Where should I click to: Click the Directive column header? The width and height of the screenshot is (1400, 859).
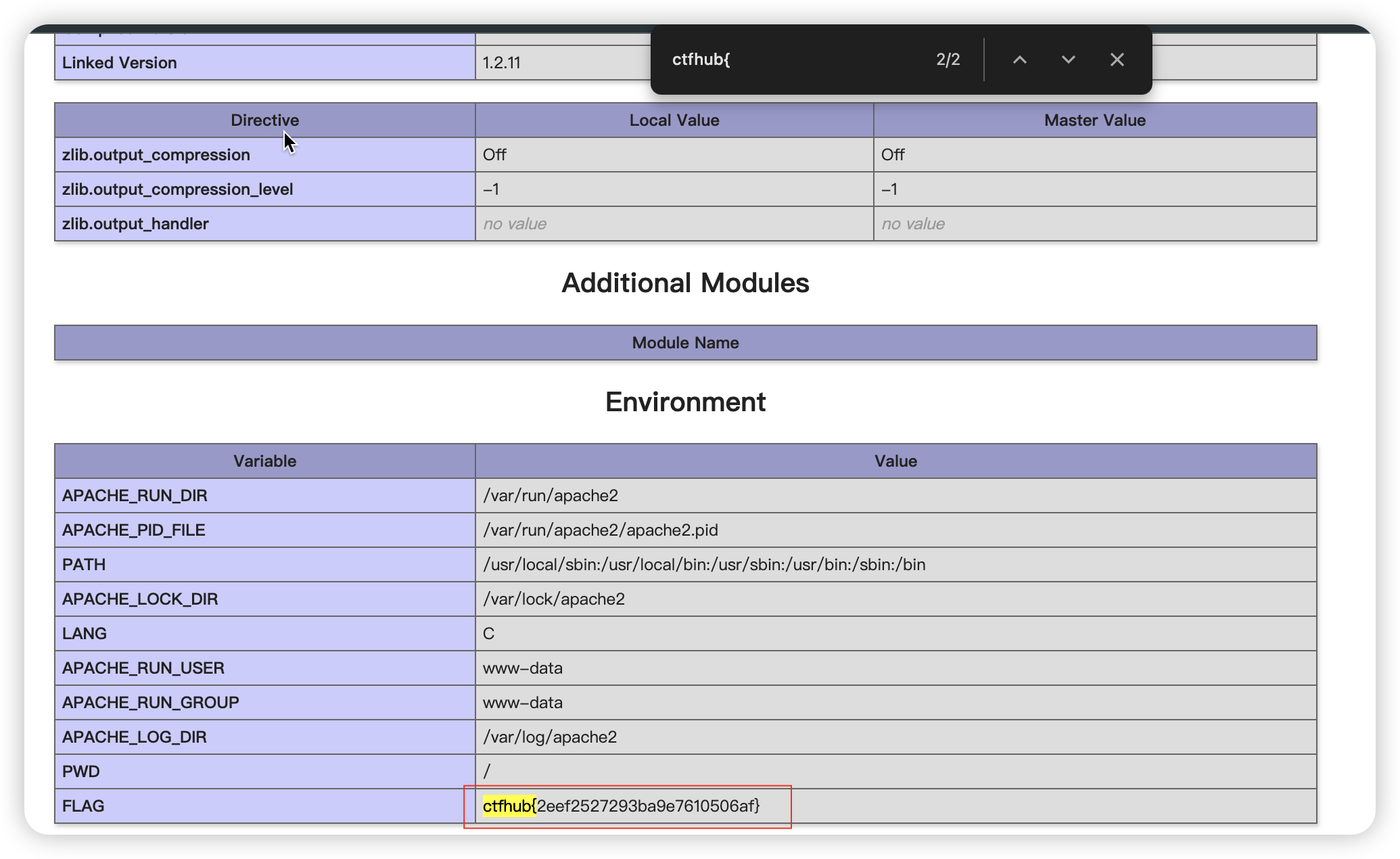pyautogui.click(x=264, y=120)
